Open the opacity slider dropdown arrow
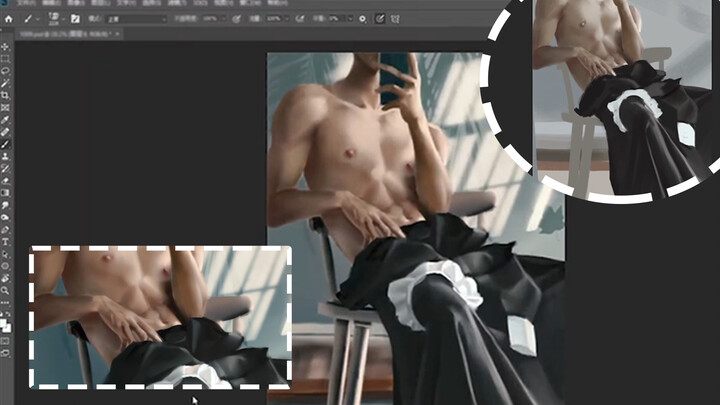Image resolution: width=720 pixels, height=405 pixels. pyautogui.click(x=223, y=19)
